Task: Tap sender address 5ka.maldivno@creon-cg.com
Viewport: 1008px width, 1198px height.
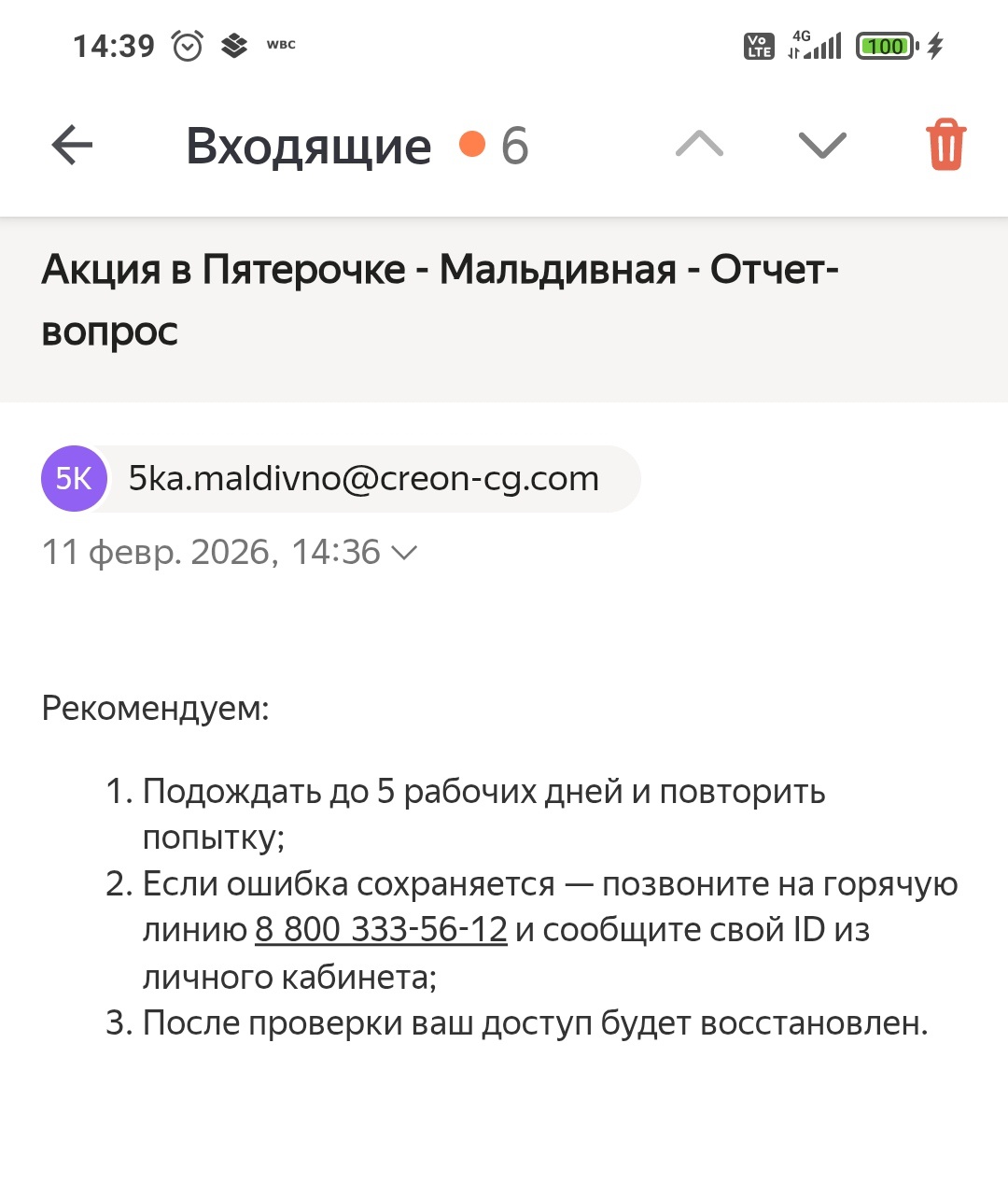Action: (x=364, y=479)
